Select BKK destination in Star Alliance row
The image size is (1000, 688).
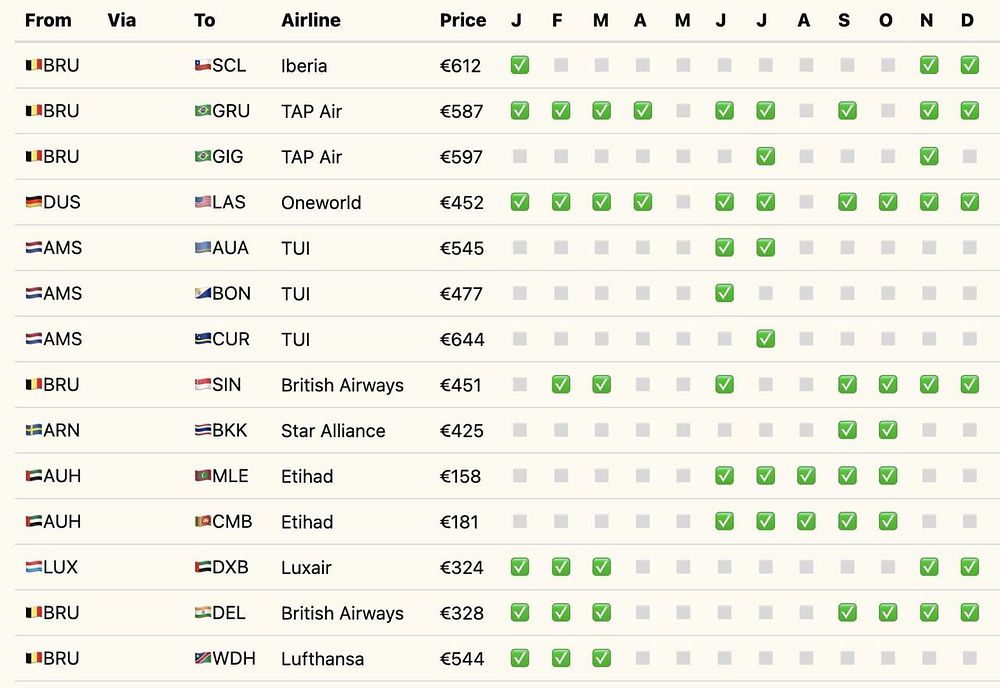coord(229,431)
